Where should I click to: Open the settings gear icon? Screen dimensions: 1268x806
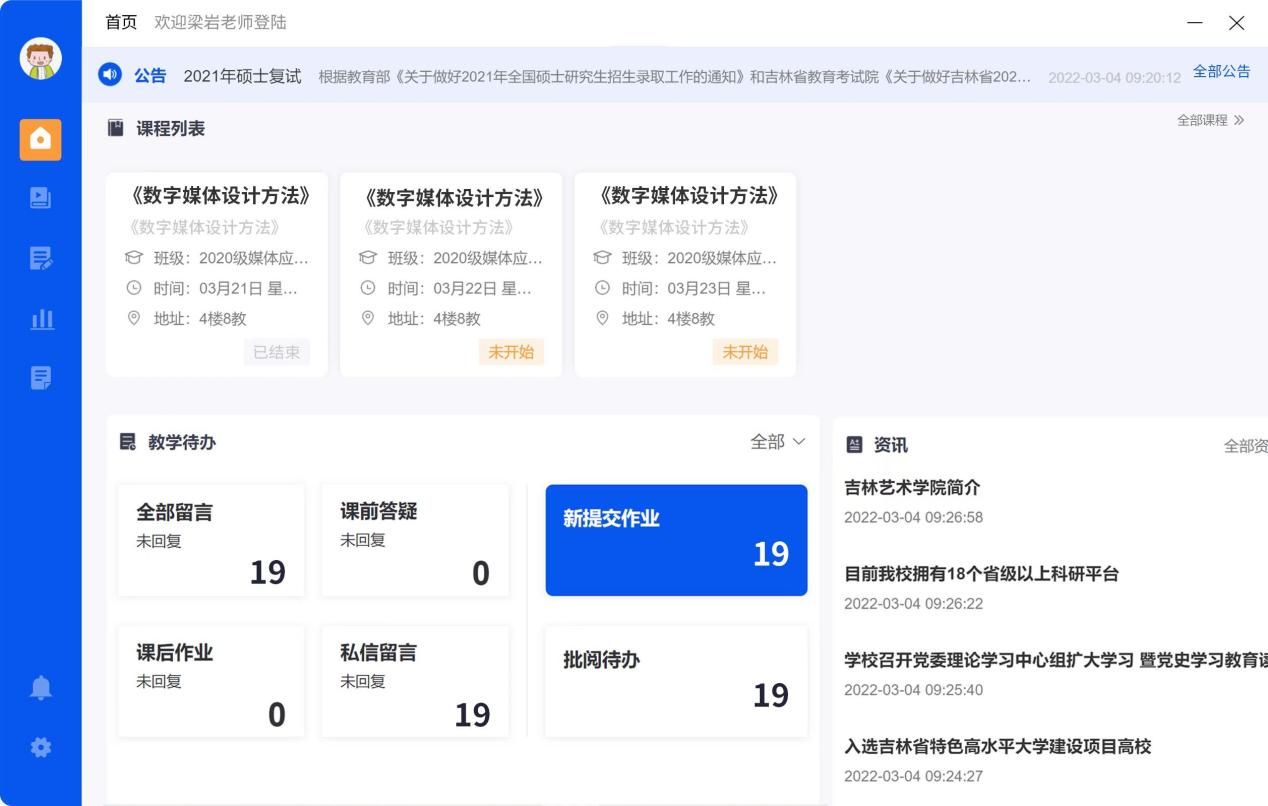pos(41,747)
